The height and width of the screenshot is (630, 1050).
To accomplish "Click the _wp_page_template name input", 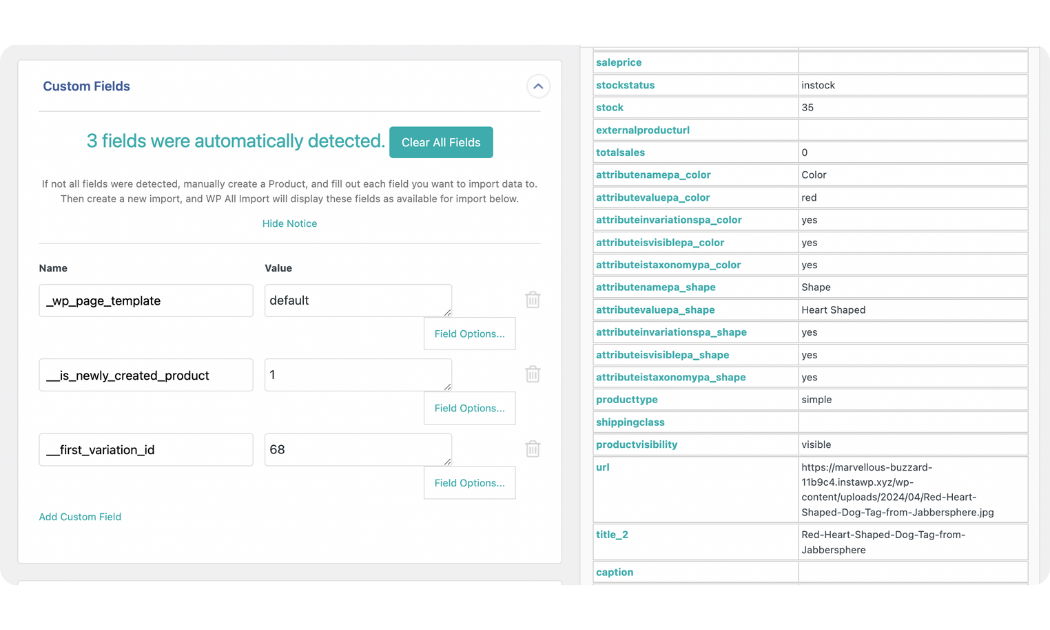I will (146, 301).
